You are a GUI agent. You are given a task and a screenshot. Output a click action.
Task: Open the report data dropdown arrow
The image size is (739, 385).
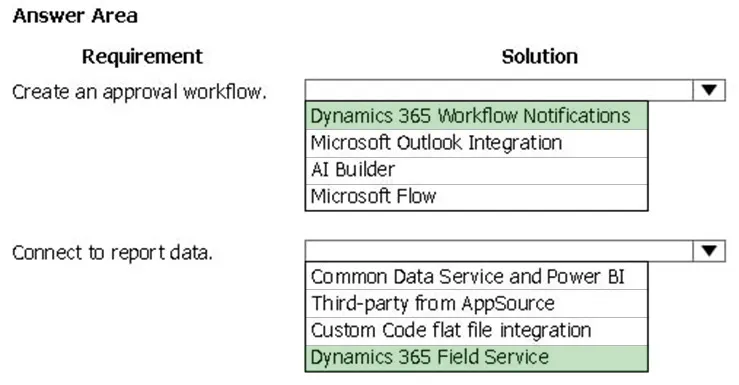(x=709, y=251)
